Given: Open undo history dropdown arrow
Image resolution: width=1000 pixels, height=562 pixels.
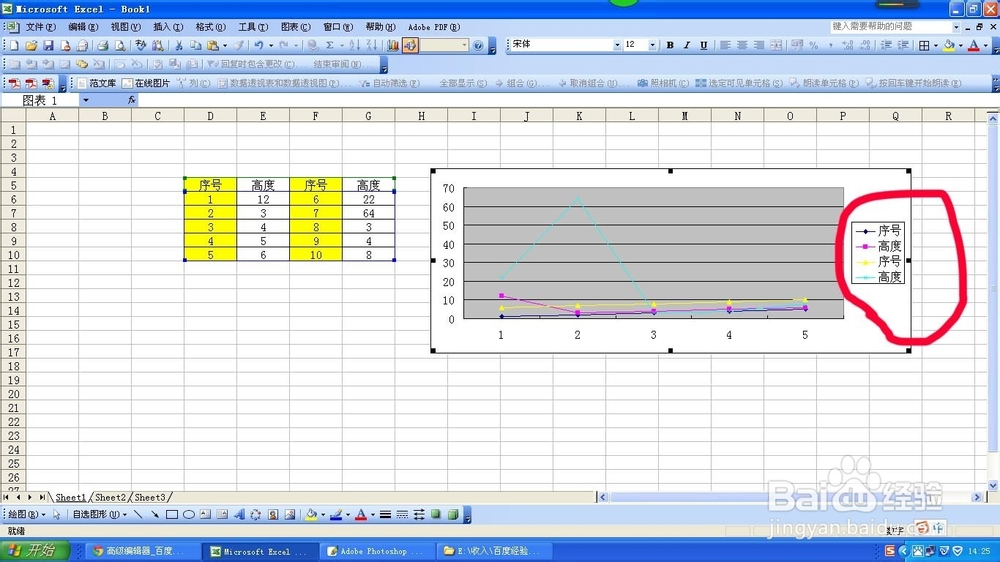Looking at the screenshot, I should [270, 45].
